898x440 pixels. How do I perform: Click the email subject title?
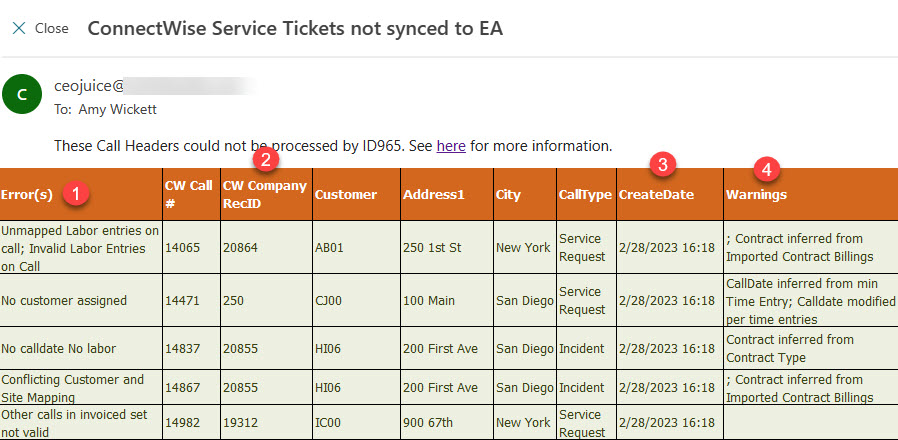295,28
